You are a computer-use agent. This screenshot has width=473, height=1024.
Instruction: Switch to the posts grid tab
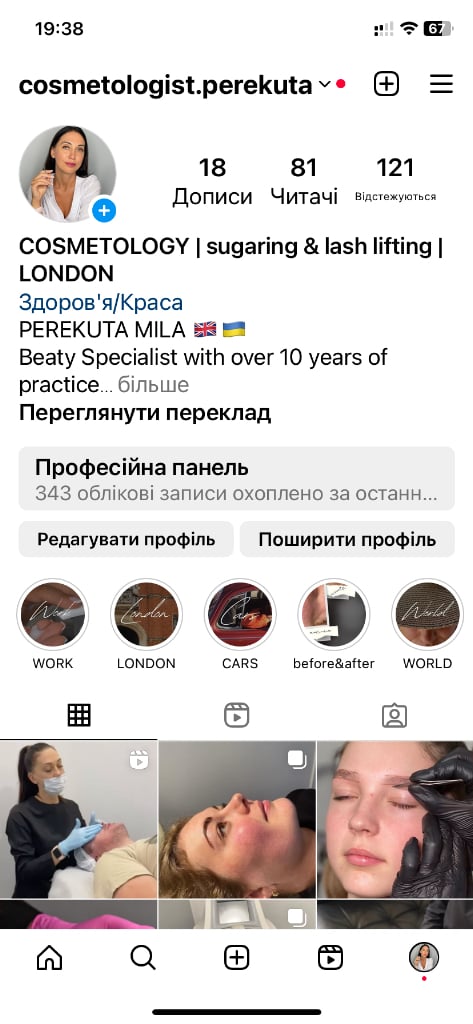pos(79,716)
